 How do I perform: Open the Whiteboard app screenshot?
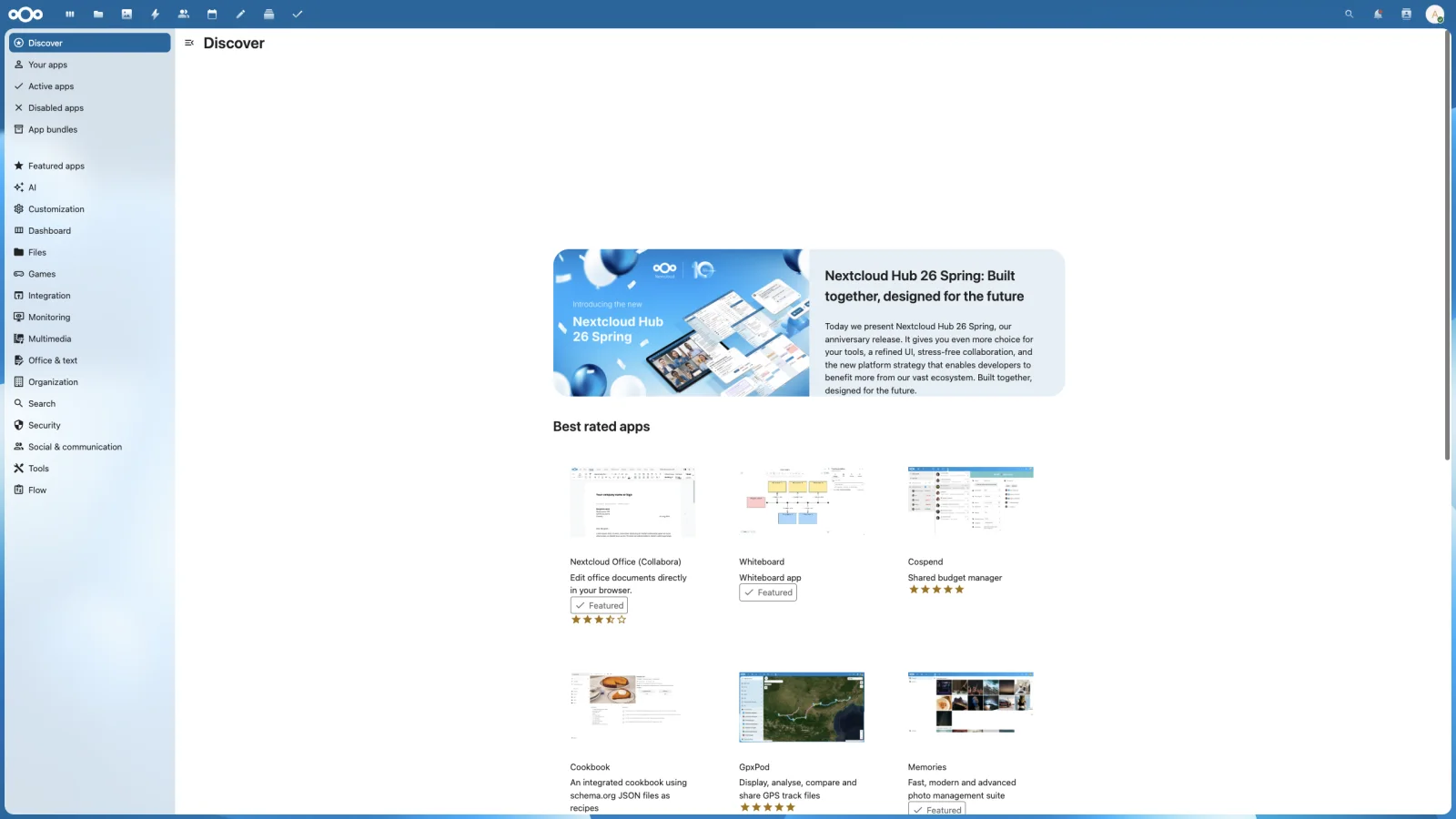coord(802,501)
